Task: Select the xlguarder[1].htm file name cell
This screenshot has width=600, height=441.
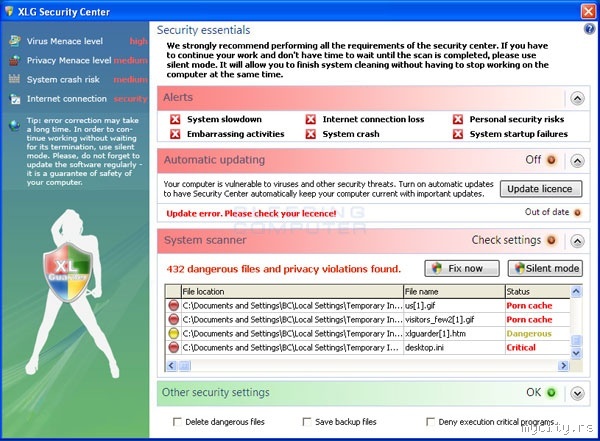Action: point(454,333)
